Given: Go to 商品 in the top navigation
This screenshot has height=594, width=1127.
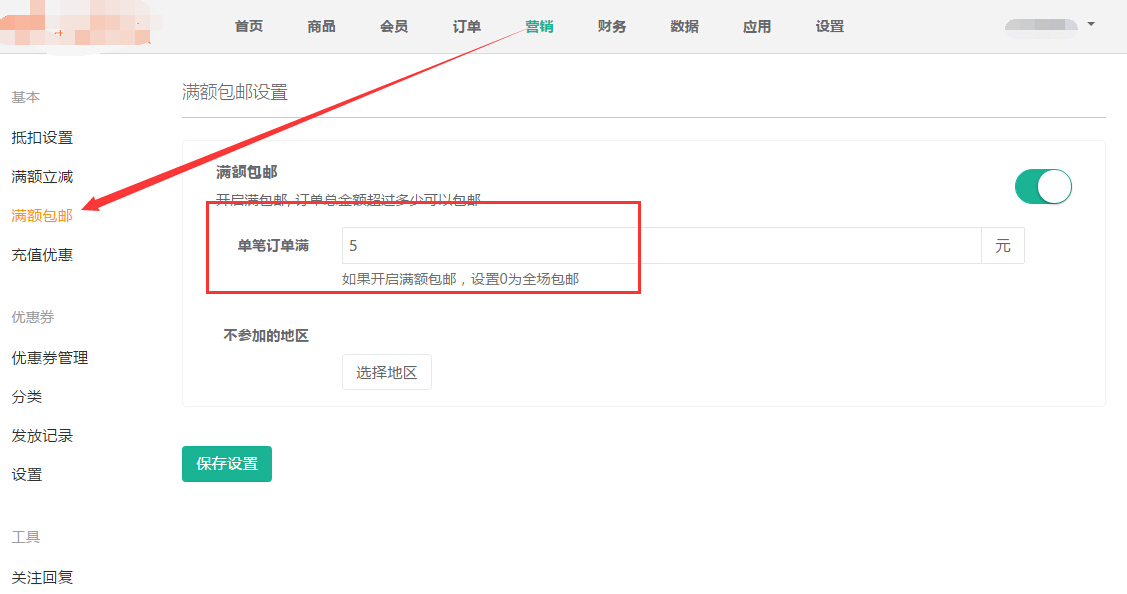Looking at the screenshot, I should coord(321,27).
